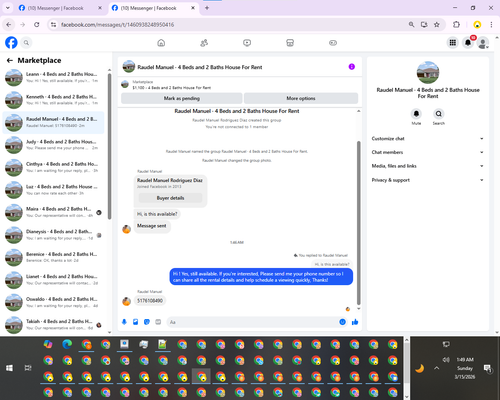Expand Chat members section

[428, 152]
